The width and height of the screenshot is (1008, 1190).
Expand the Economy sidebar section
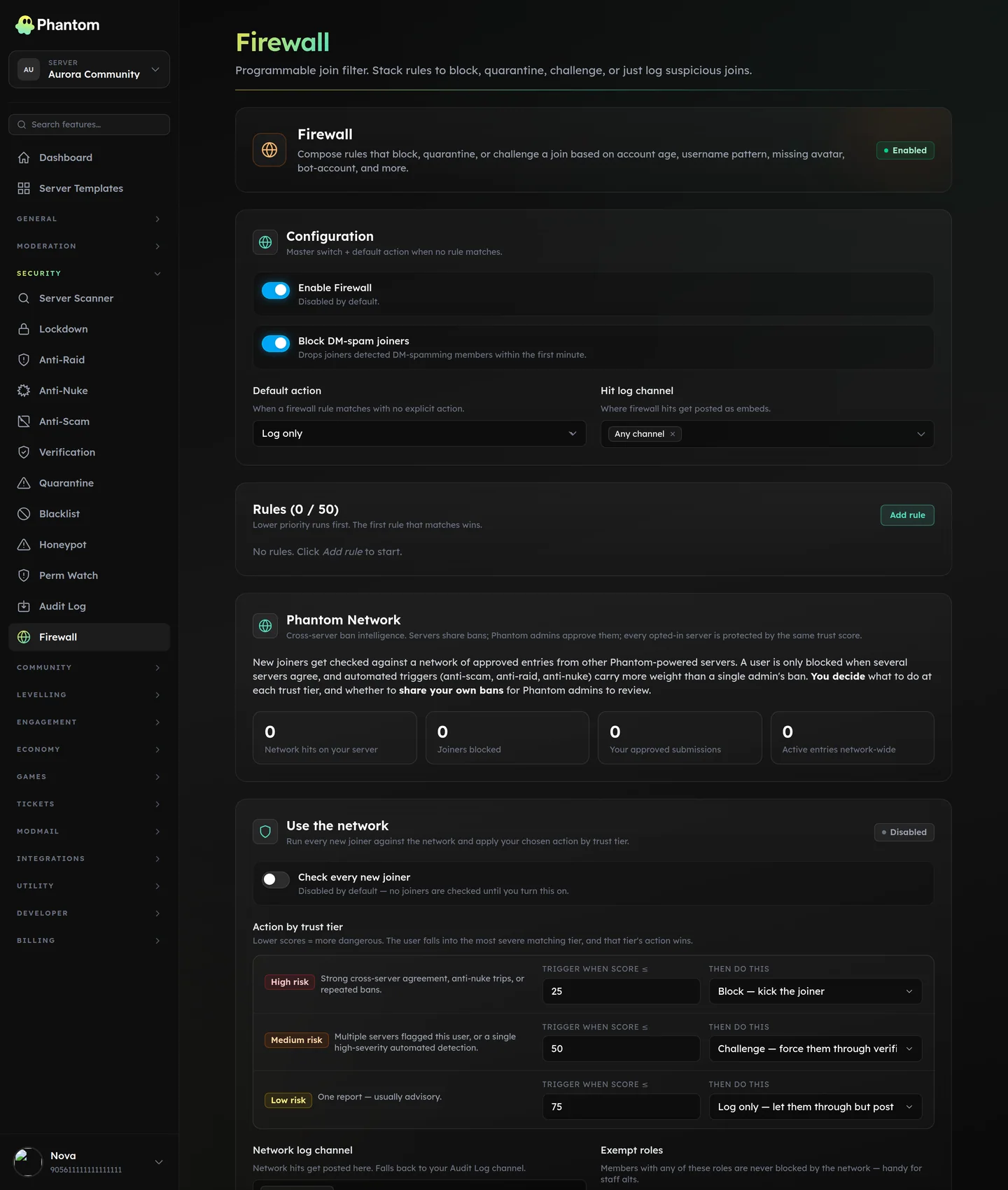(89, 750)
